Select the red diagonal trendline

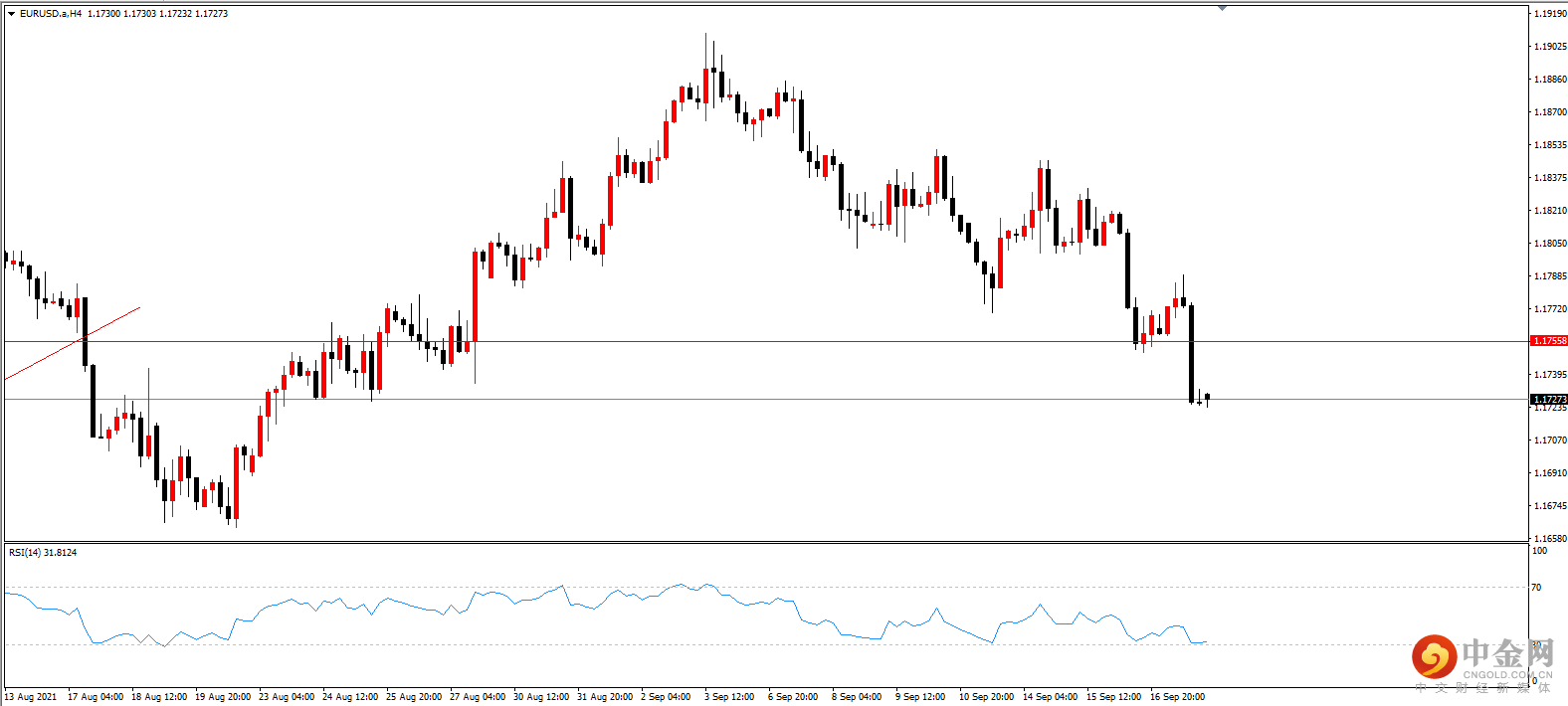click(72, 343)
